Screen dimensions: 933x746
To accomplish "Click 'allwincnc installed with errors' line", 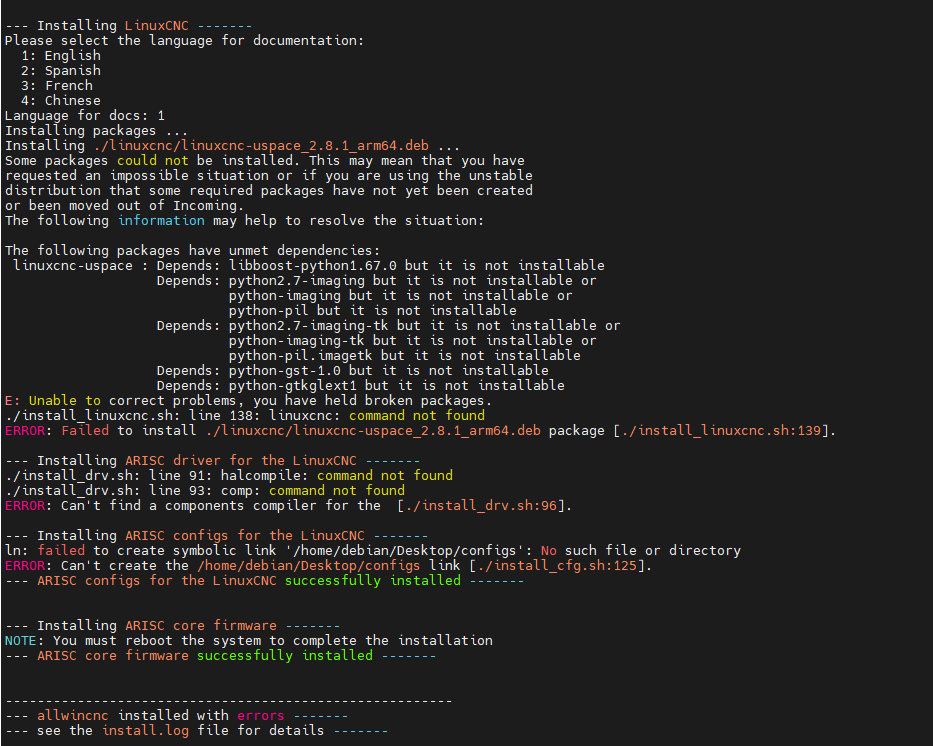I will [x=177, y=715].
